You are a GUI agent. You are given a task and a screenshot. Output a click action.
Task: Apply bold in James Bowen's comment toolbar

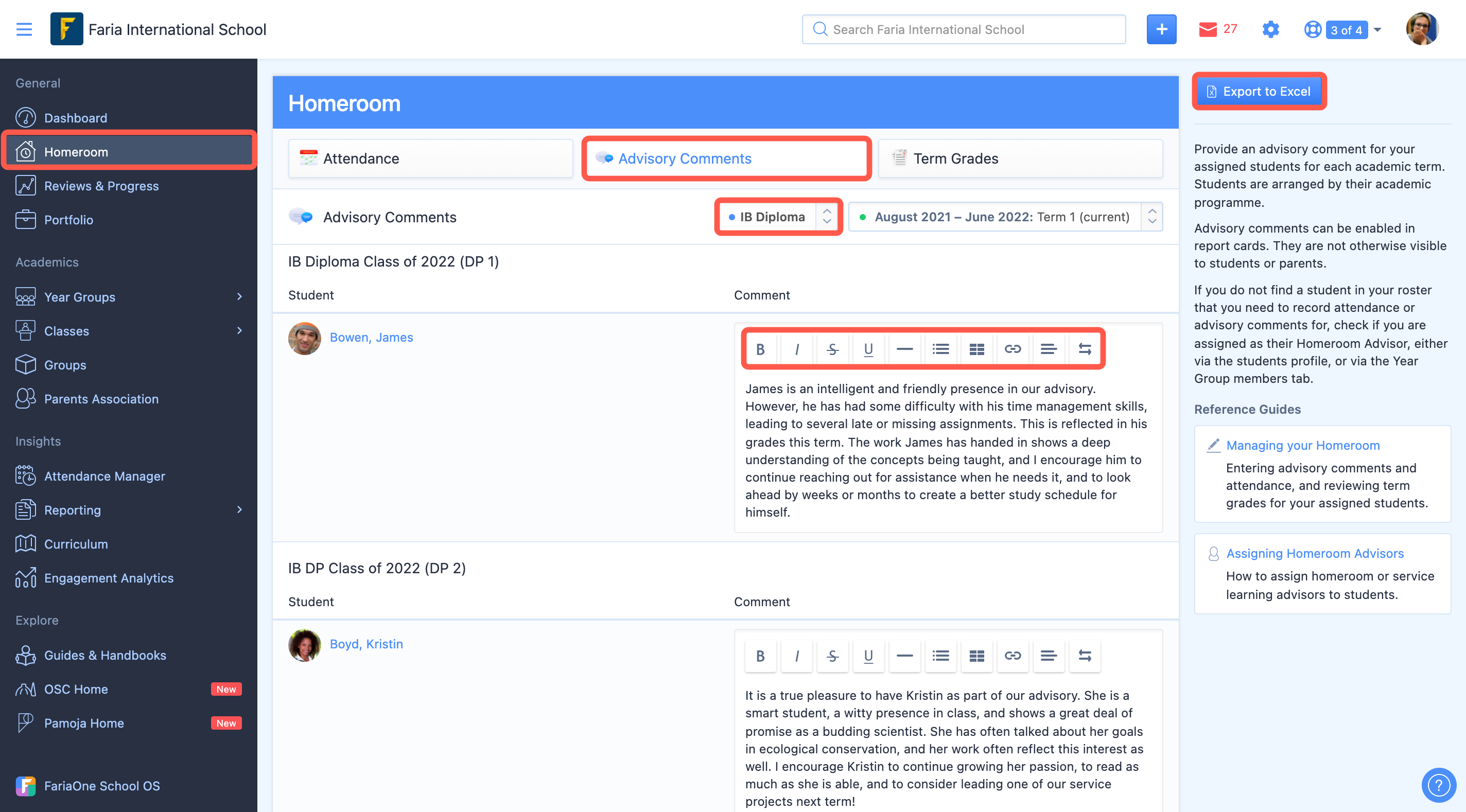tap(760, 349)
